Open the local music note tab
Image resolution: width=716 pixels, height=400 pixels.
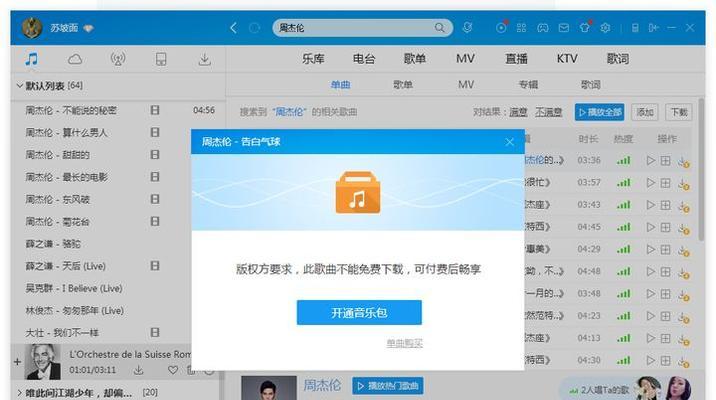point(32,59)
